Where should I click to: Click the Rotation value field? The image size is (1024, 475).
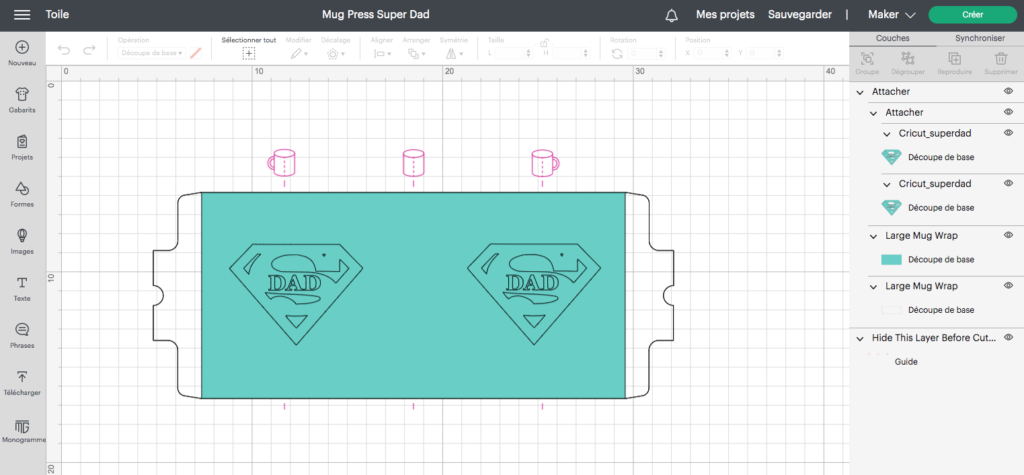point(647,54)
